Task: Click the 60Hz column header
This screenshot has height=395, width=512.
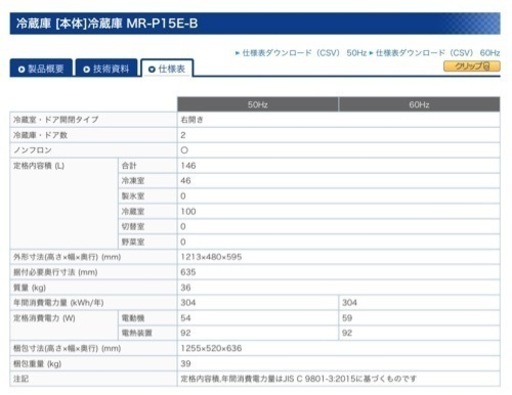Action: [x=419, y=105]
